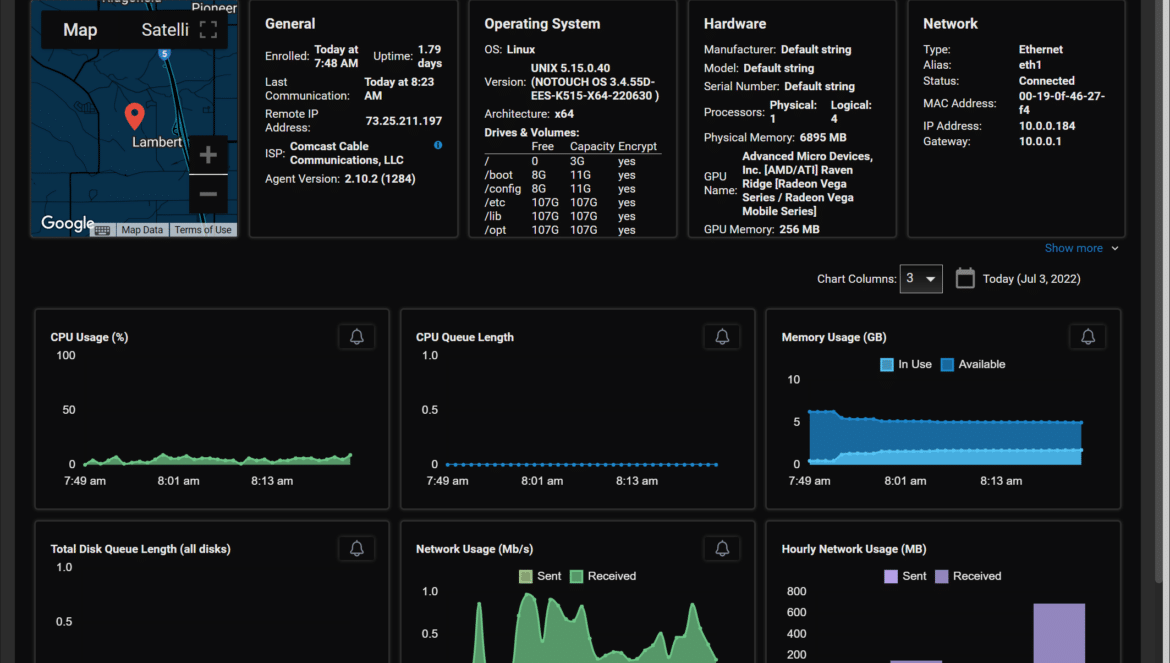1170x663 pixels.
Task: Click Comcast Cable Communications ISP name
Action: coord(346,153)
